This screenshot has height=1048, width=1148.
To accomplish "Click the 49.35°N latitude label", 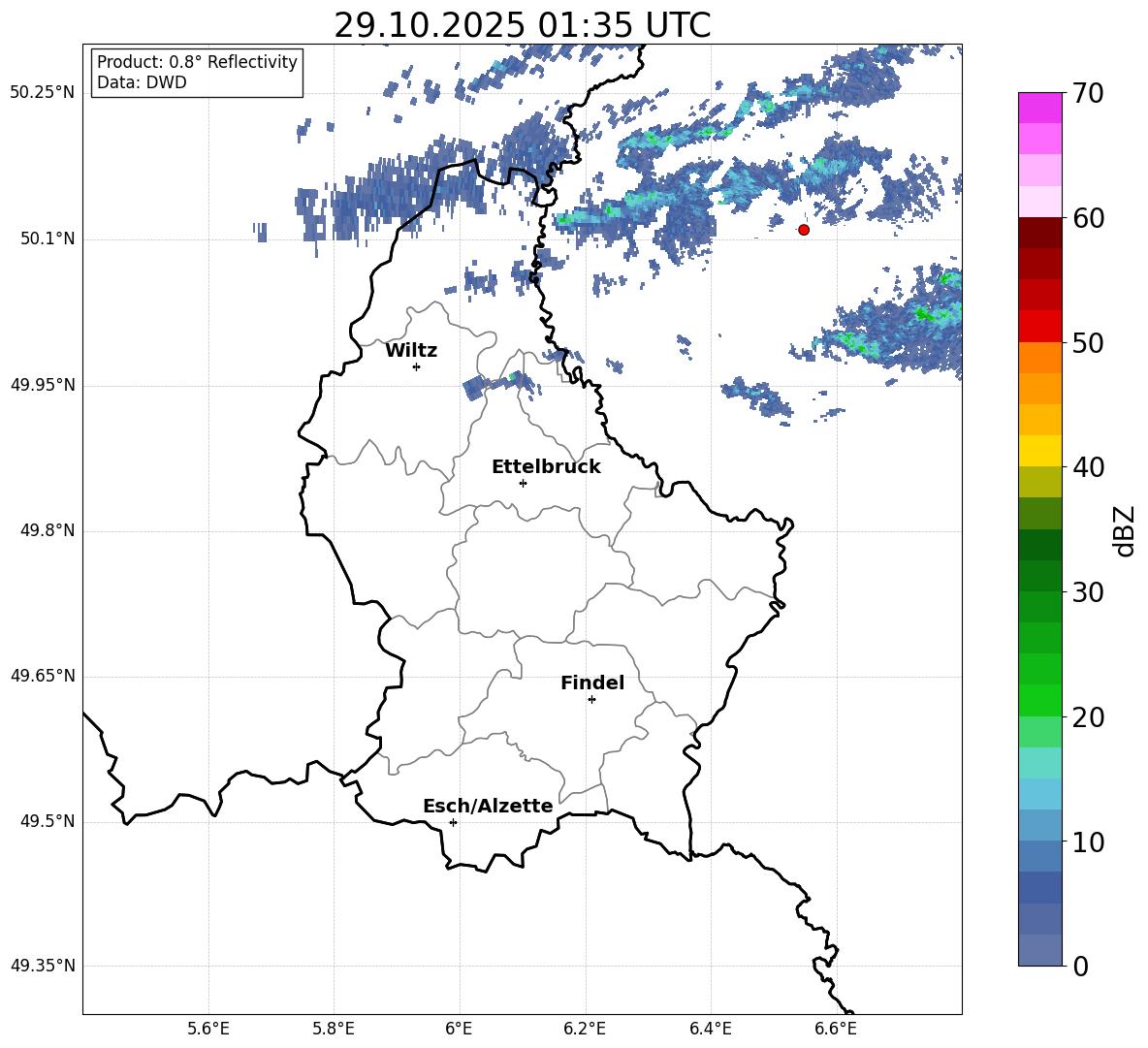I will pyautogui.click(x=43, y=966).
